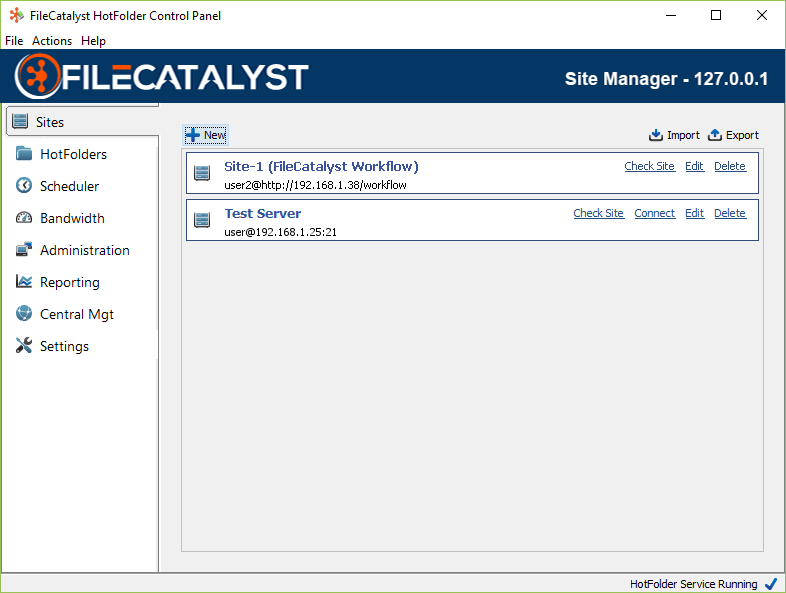786x593 pixels.
Task: Connect to Test Server
Action: (x=655, y=213)
